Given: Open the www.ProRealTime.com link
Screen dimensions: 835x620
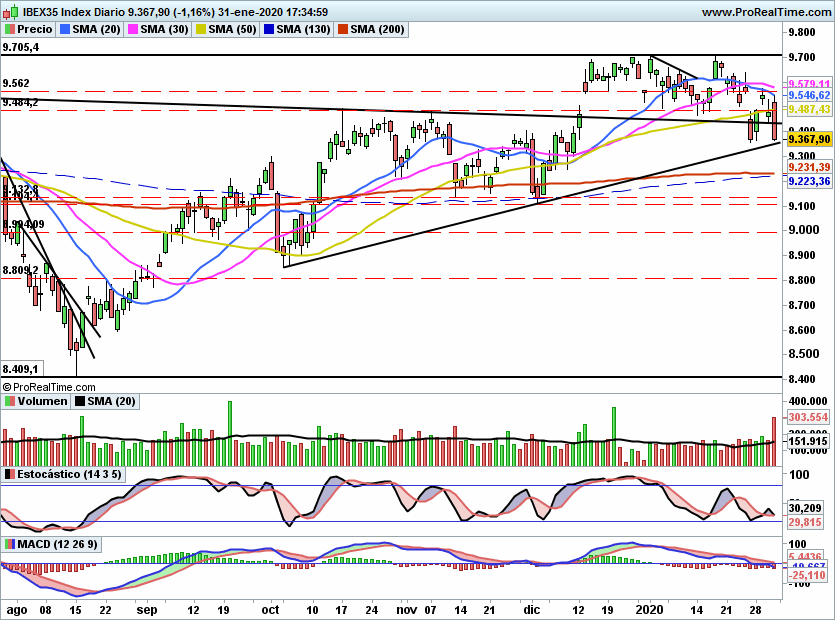Looking at the screenshot, I should tap(765, 12).
